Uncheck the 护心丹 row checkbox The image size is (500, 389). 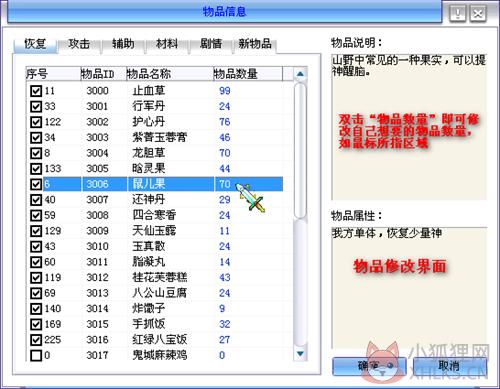click(x=36, y=122)
